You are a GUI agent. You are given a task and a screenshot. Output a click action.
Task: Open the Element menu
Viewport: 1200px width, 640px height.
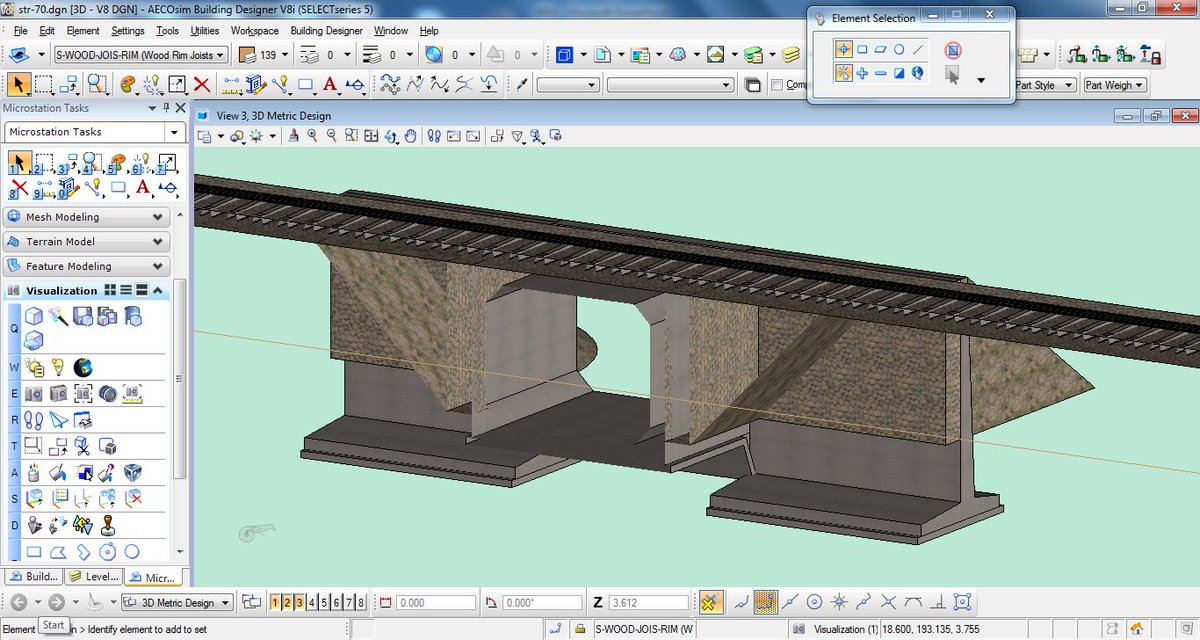83,31
